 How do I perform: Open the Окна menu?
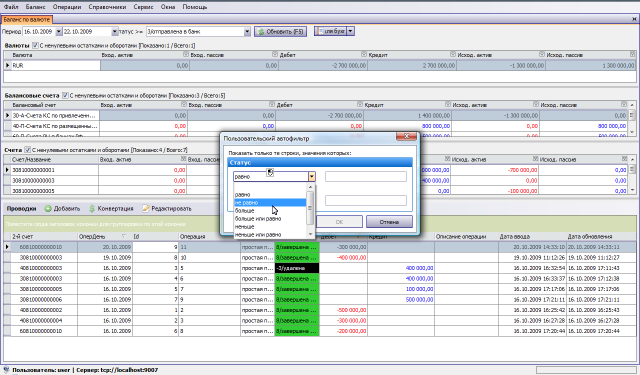pos(168,7)
